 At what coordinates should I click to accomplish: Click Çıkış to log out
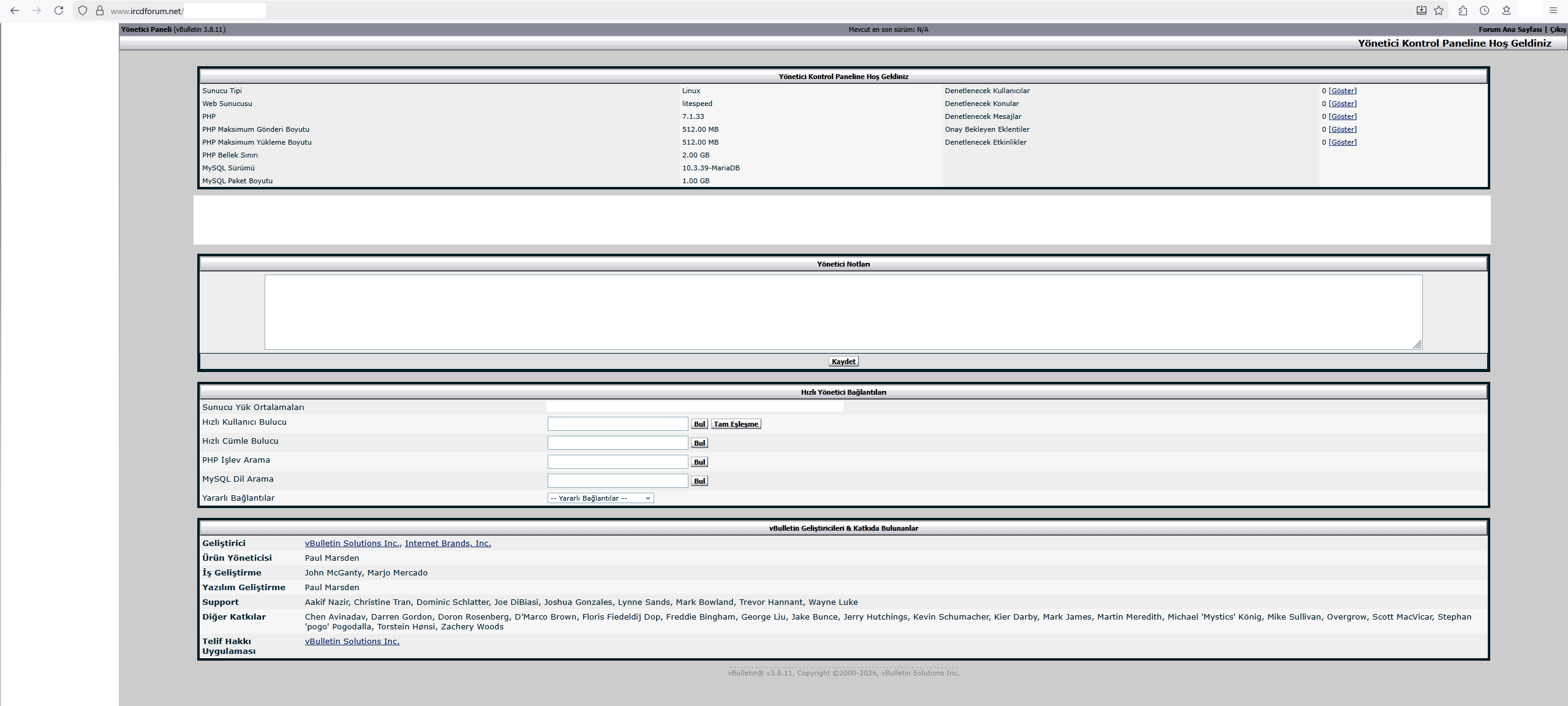point(1558,29)
